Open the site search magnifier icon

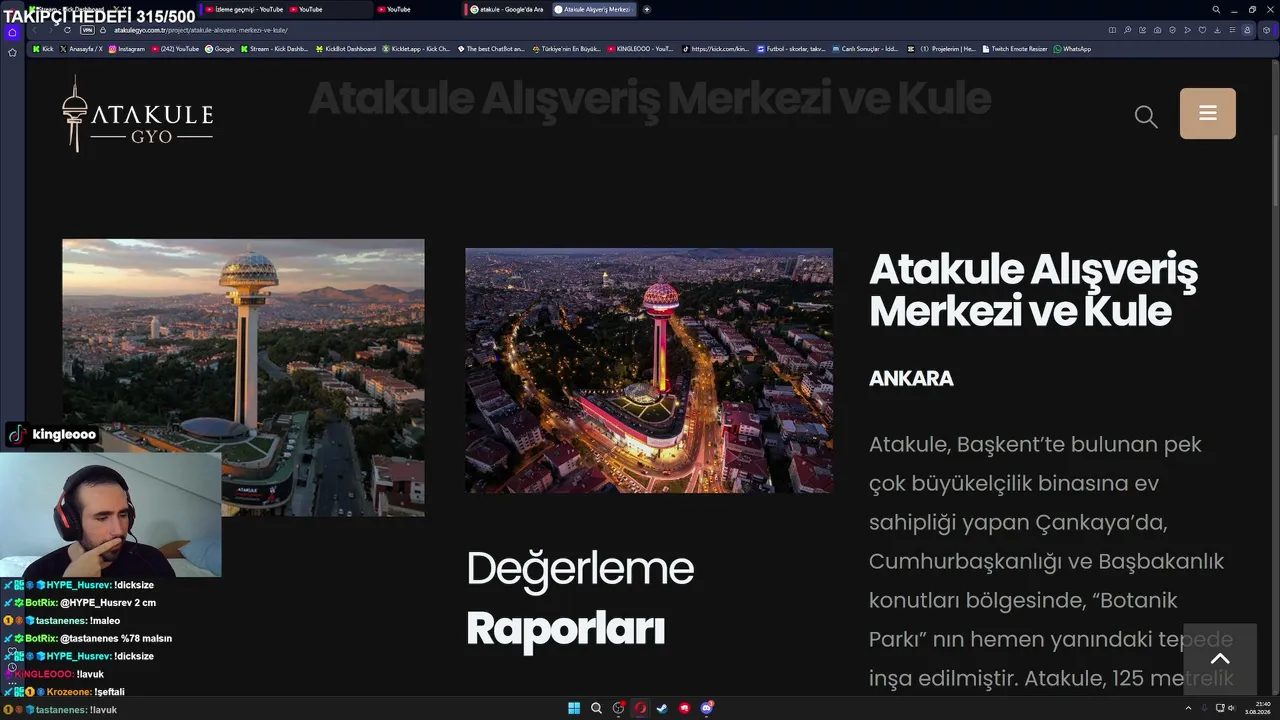[x=1146, y=117]
